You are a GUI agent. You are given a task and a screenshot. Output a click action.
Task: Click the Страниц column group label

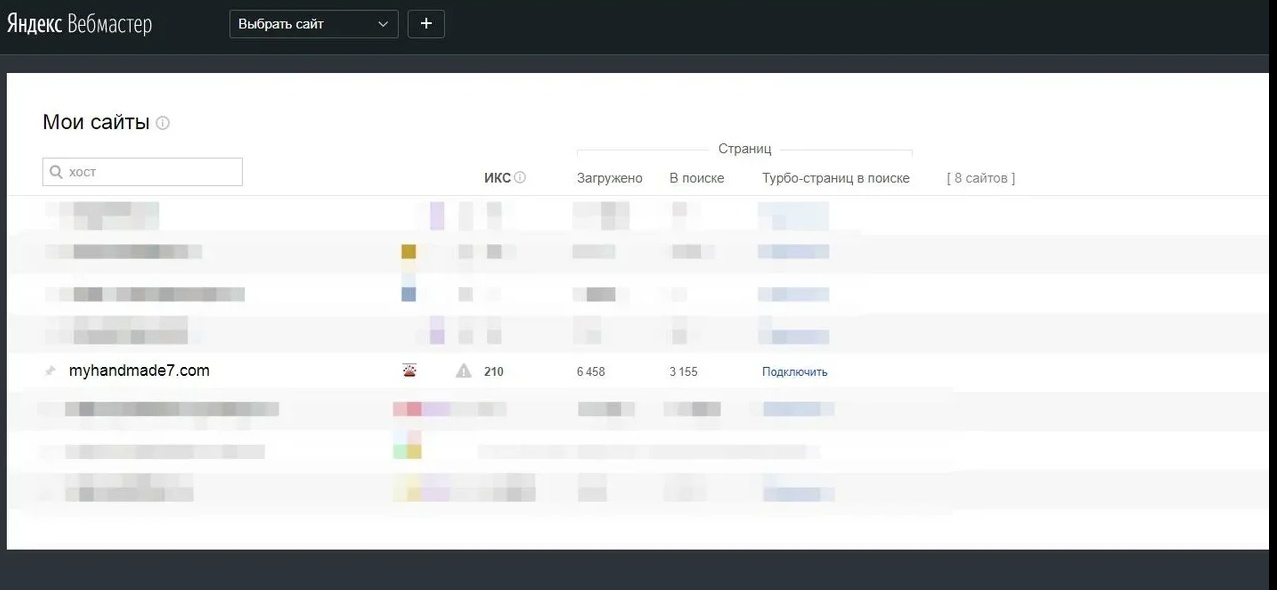(745, 149)
